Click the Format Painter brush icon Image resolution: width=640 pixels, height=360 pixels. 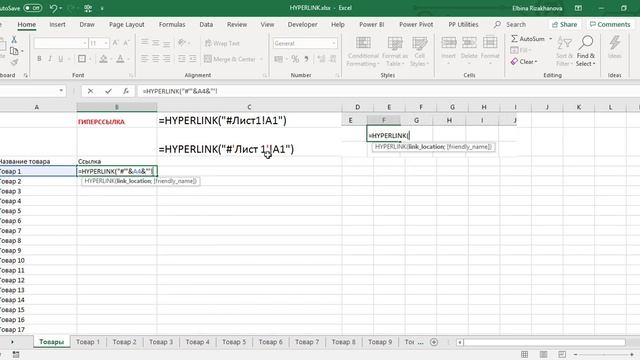pyautogui.click(x=14, y=62)
